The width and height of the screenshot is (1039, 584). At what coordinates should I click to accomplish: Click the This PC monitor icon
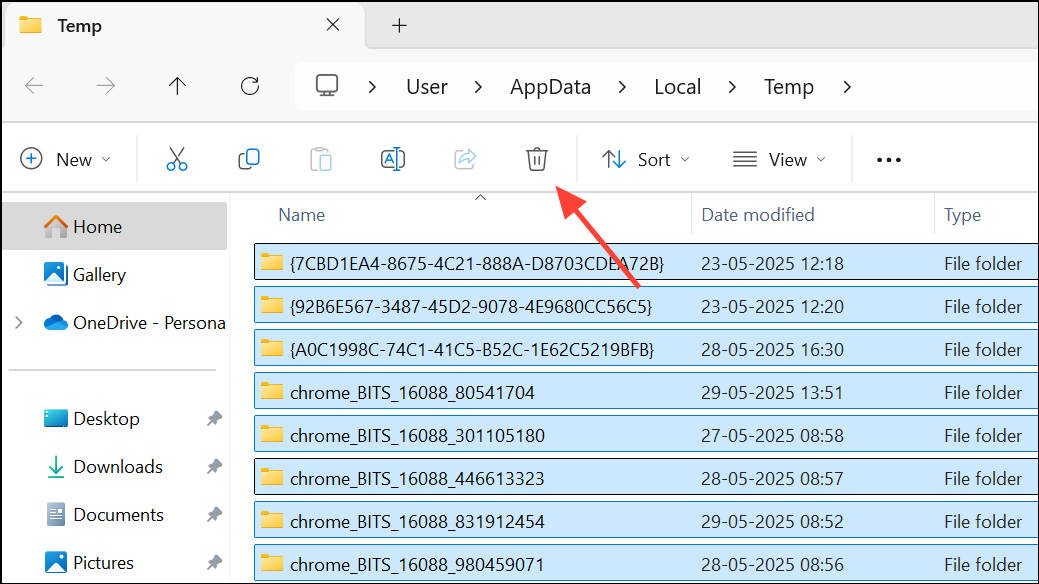pyautogui.click(x=327, y=87)
